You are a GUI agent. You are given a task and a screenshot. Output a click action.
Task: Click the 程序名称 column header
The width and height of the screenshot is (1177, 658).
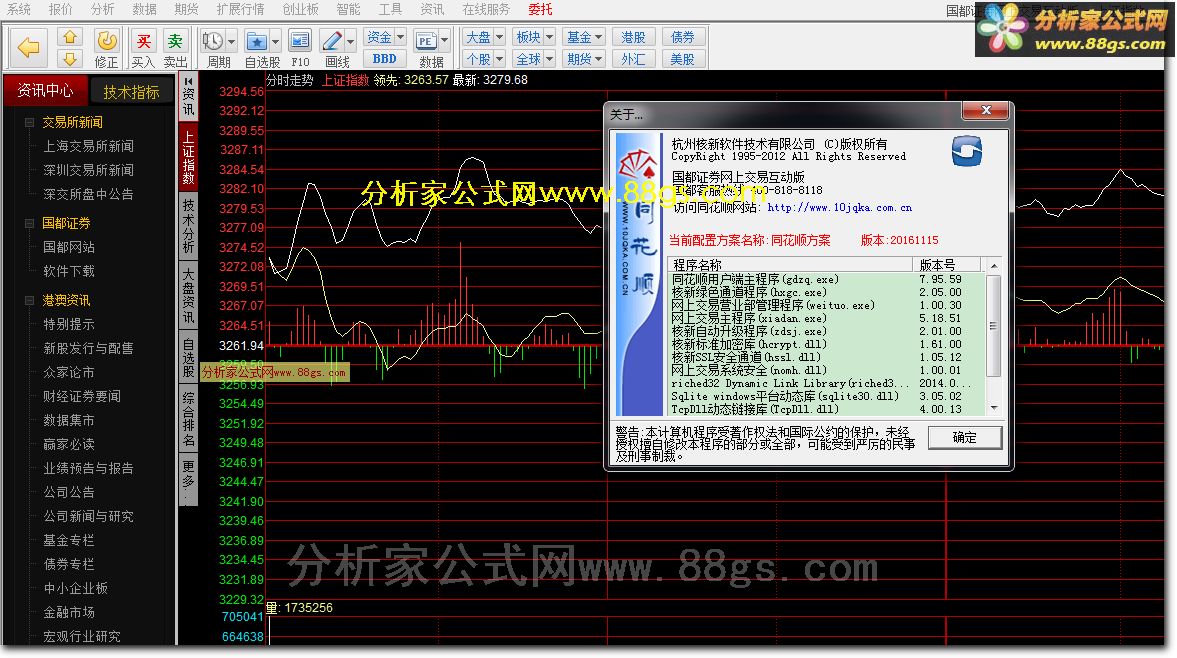click(790, 265)
